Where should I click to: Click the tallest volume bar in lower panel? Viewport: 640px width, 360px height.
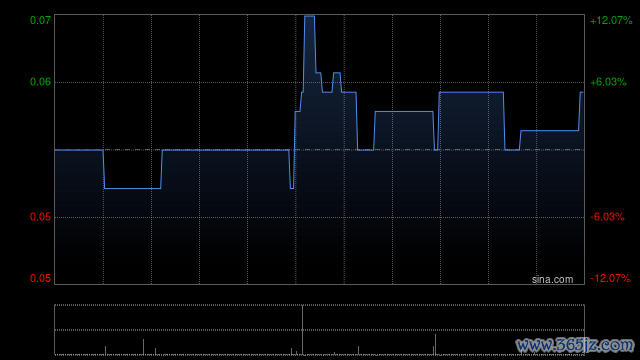coord(302,330)
